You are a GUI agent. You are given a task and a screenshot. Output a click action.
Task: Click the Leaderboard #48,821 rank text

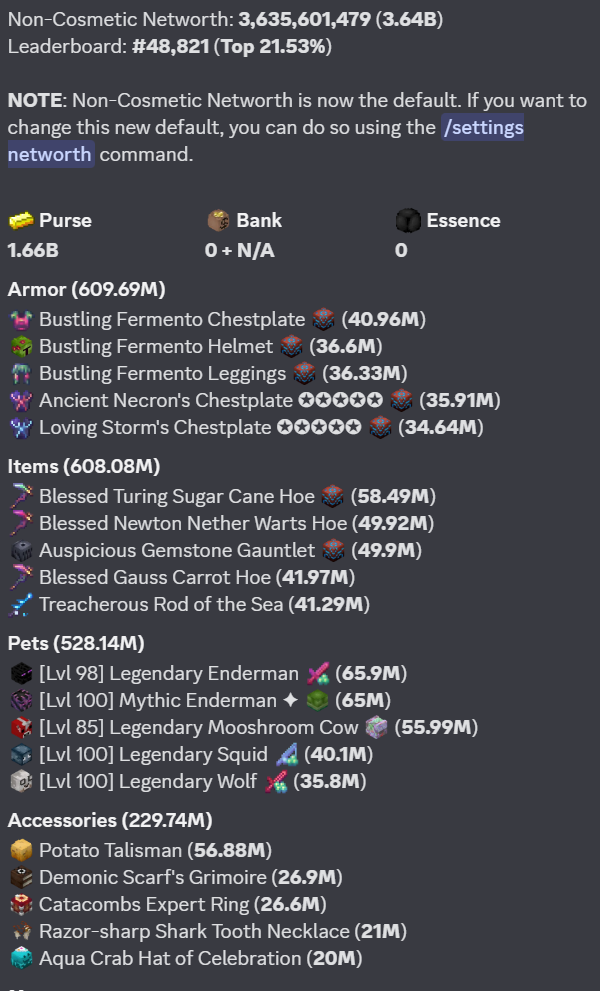[x=170, y=46]
